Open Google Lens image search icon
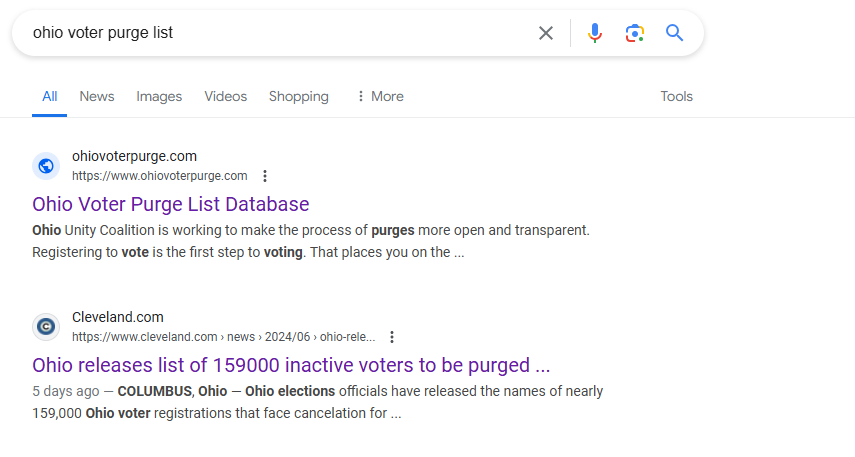Viewport: 855px width, 457px height. coord(634,33)
